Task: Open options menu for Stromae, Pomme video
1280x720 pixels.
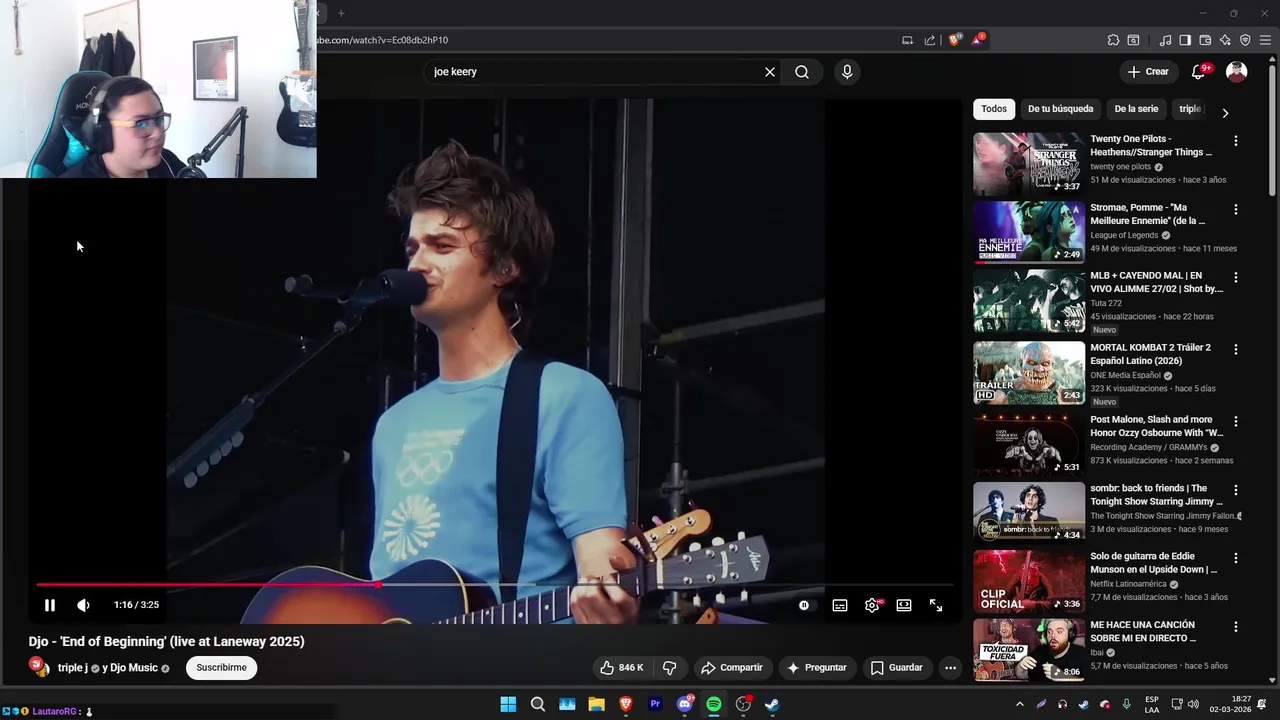Action: point(1236,210)
